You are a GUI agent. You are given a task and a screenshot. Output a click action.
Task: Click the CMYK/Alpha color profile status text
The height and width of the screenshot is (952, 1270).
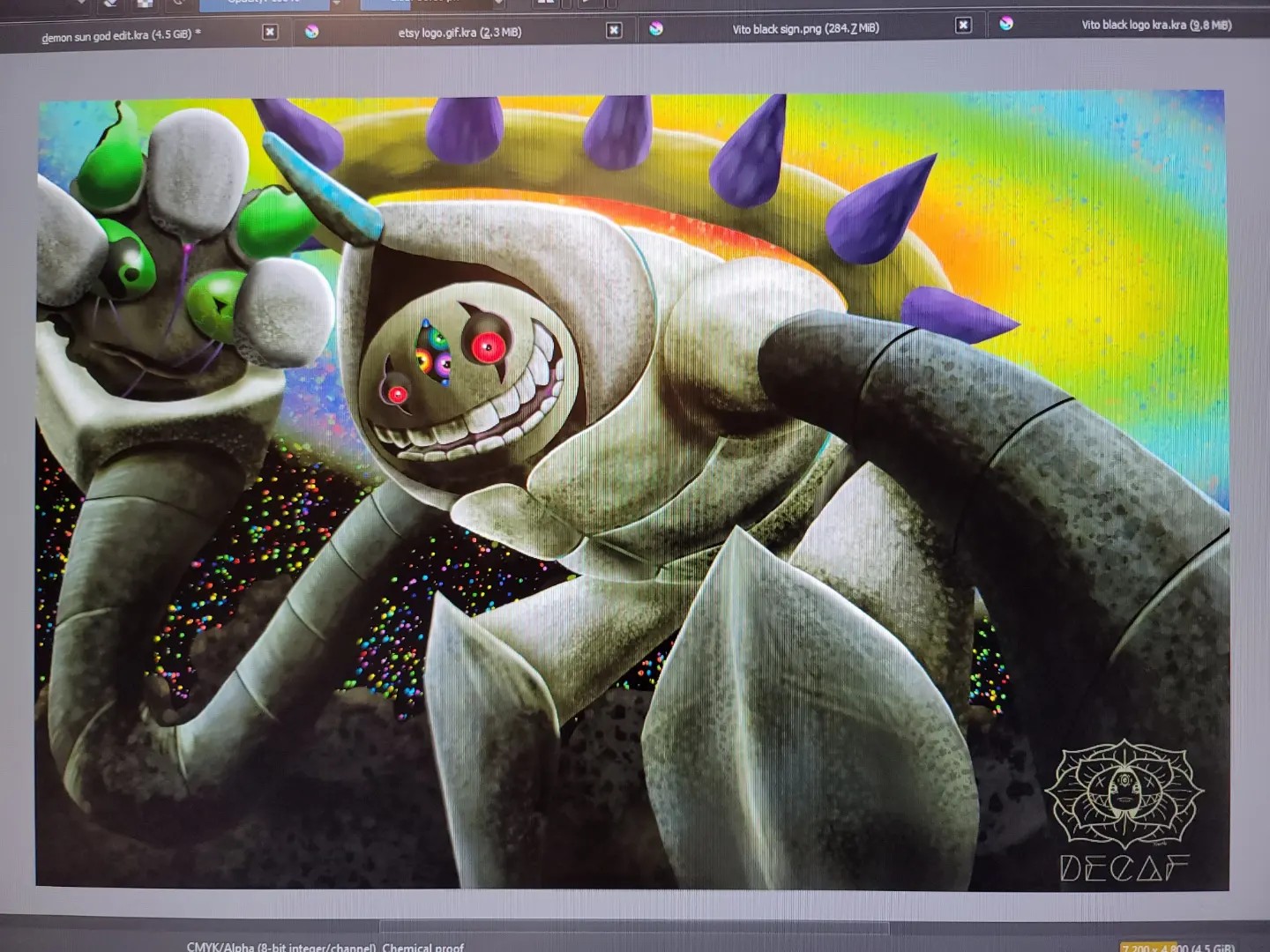(325, 947)
